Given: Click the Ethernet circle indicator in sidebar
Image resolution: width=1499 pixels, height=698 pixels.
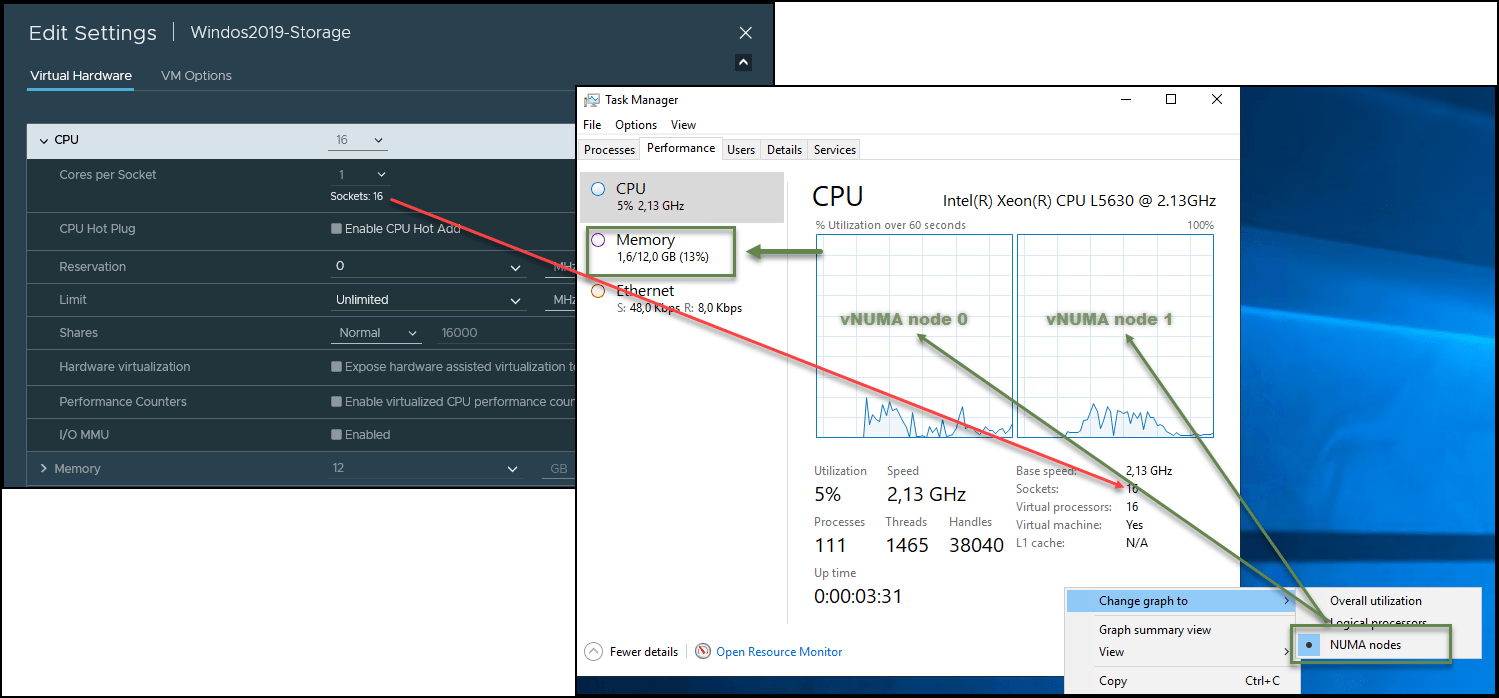Looking at the screenshot, I should tap(598, 291).
